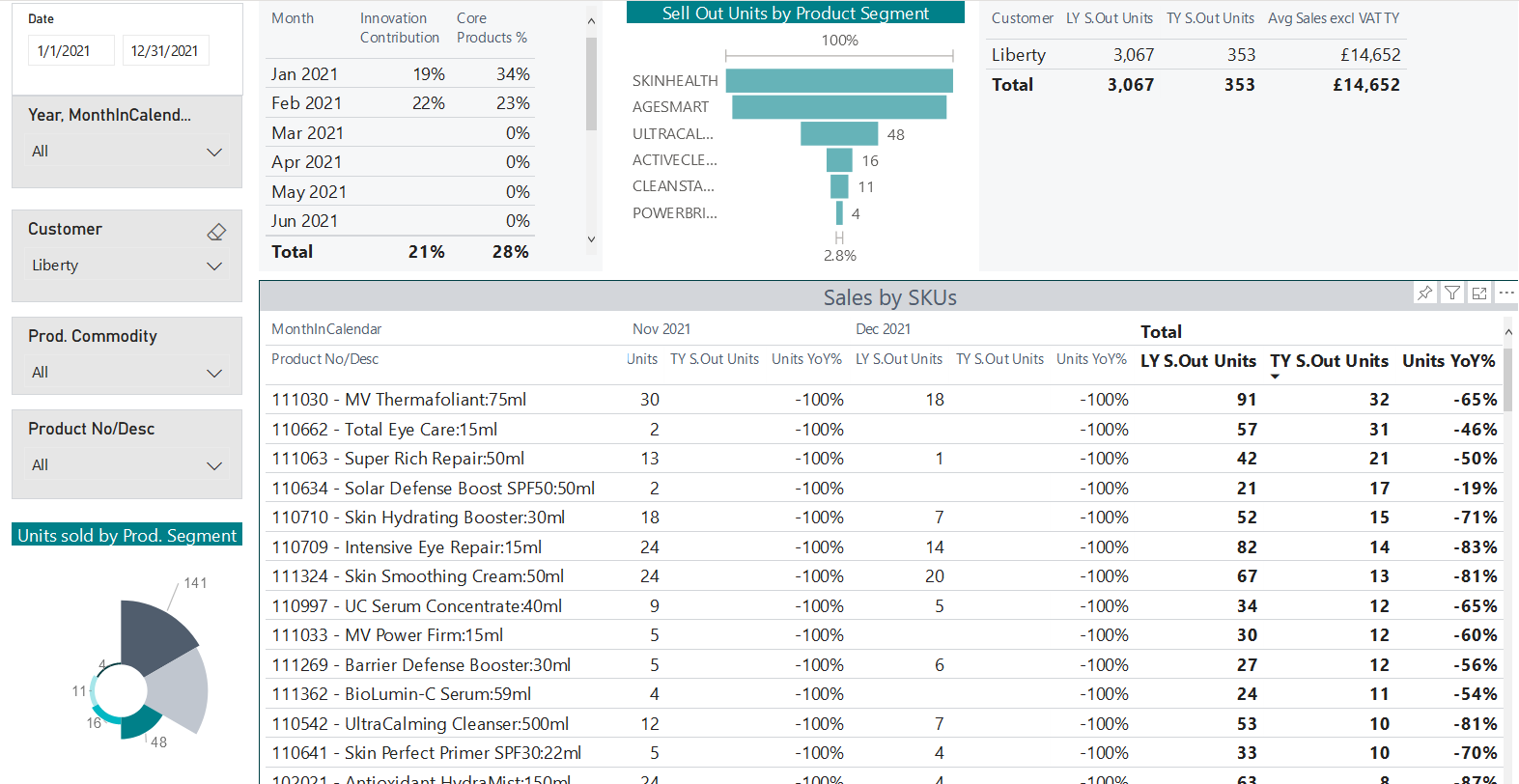This screenshot has height=784, width=1519.
Task: Select row 110662 - Total Eye Care:15ml
Action: point(883,430)
